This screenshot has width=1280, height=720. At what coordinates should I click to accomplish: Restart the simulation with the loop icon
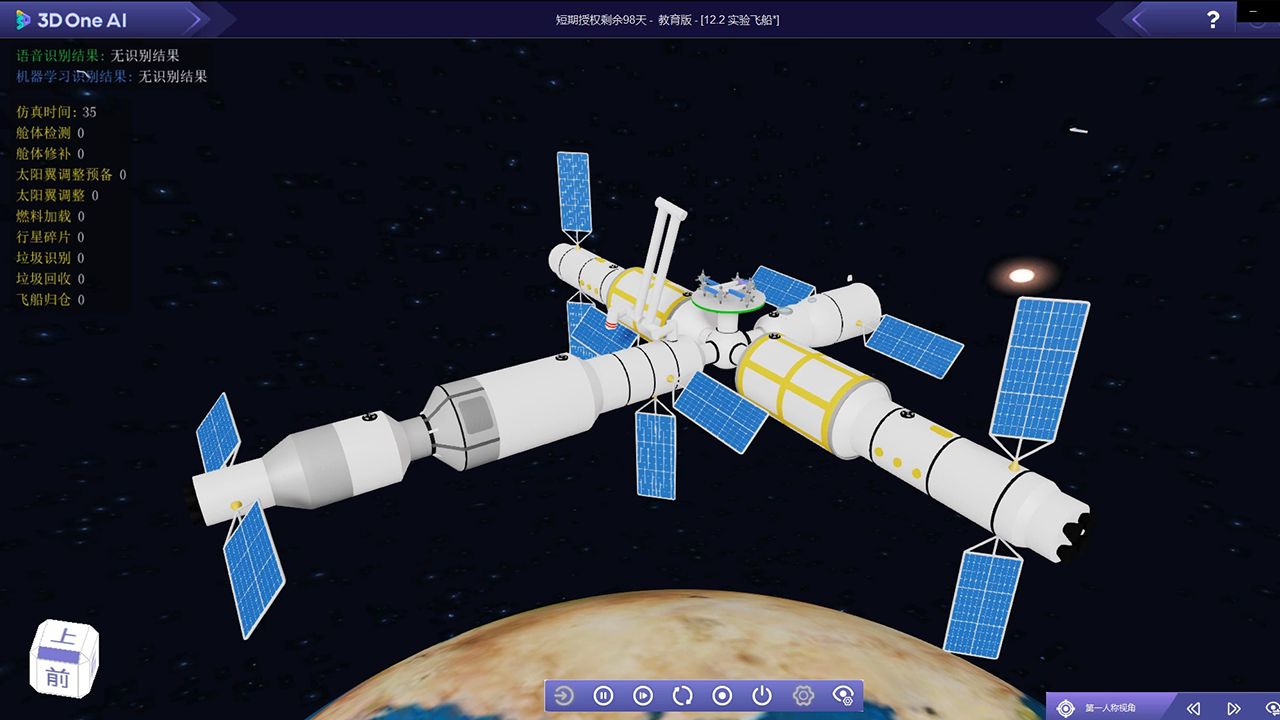[x=683, y=696]
